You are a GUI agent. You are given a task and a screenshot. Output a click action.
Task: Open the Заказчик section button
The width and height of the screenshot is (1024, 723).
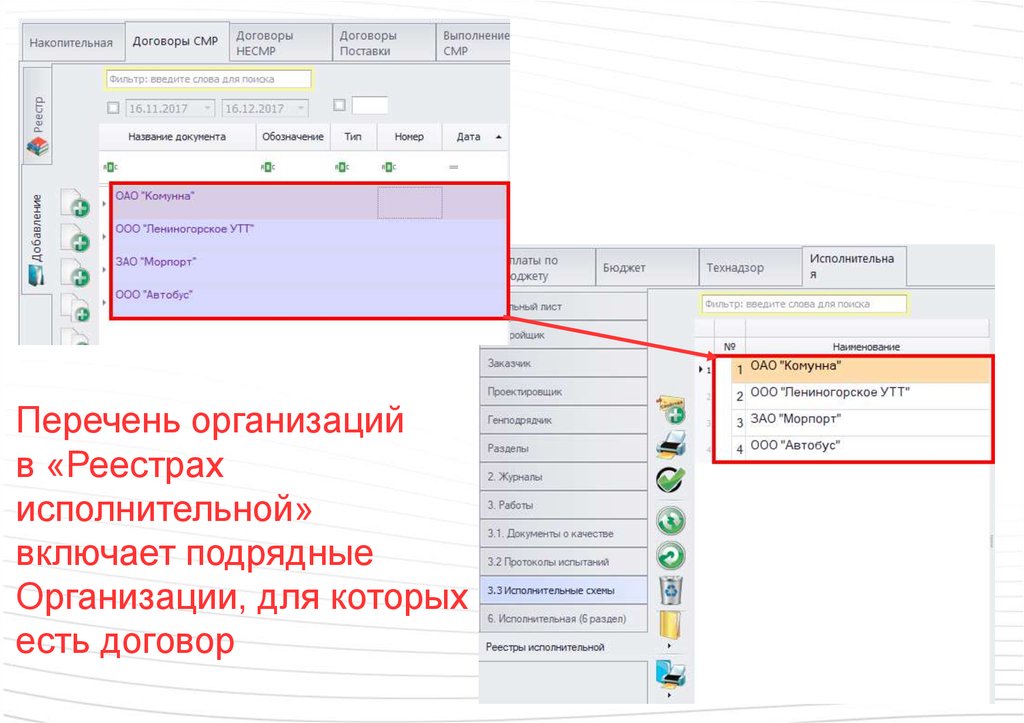(563, 363)
